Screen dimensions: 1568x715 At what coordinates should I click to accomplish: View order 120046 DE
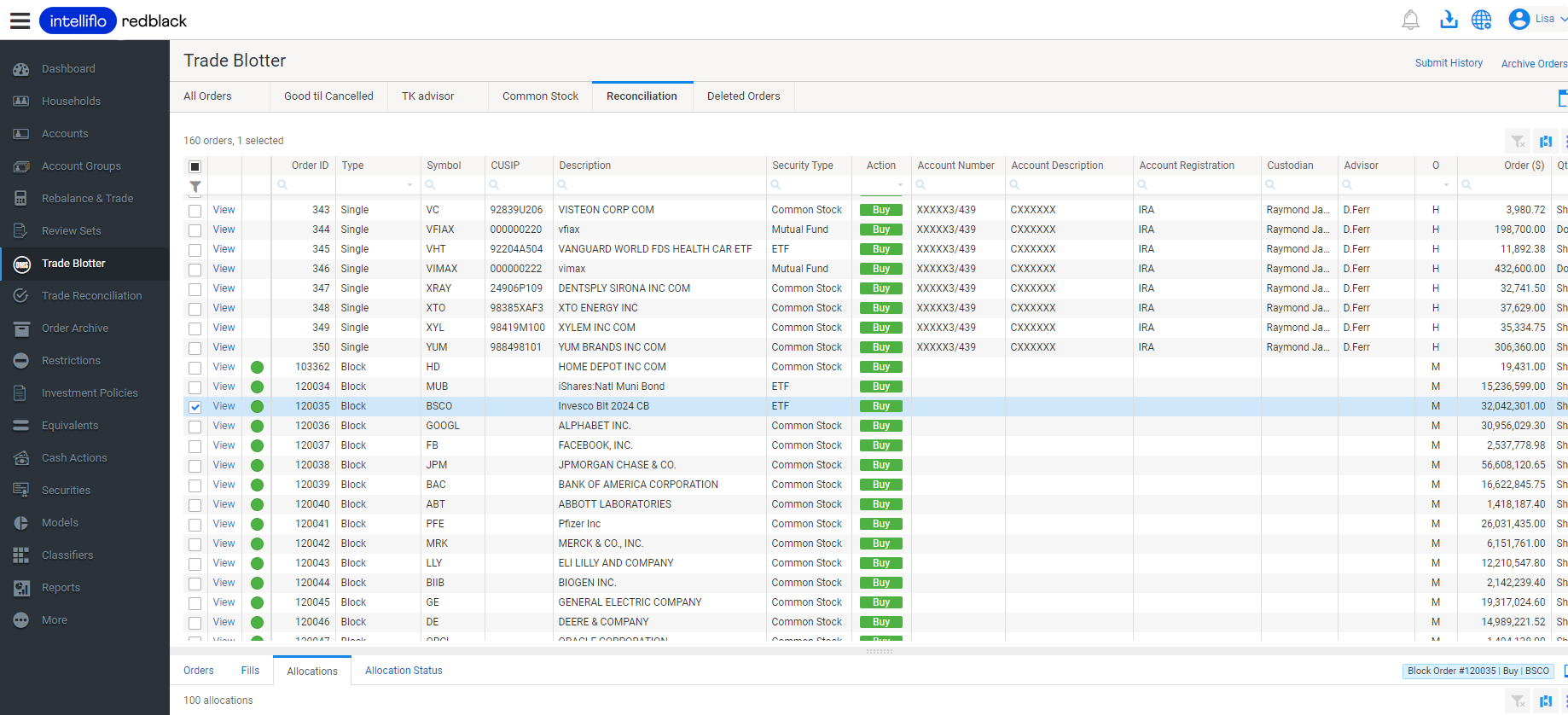pos(224,622)
